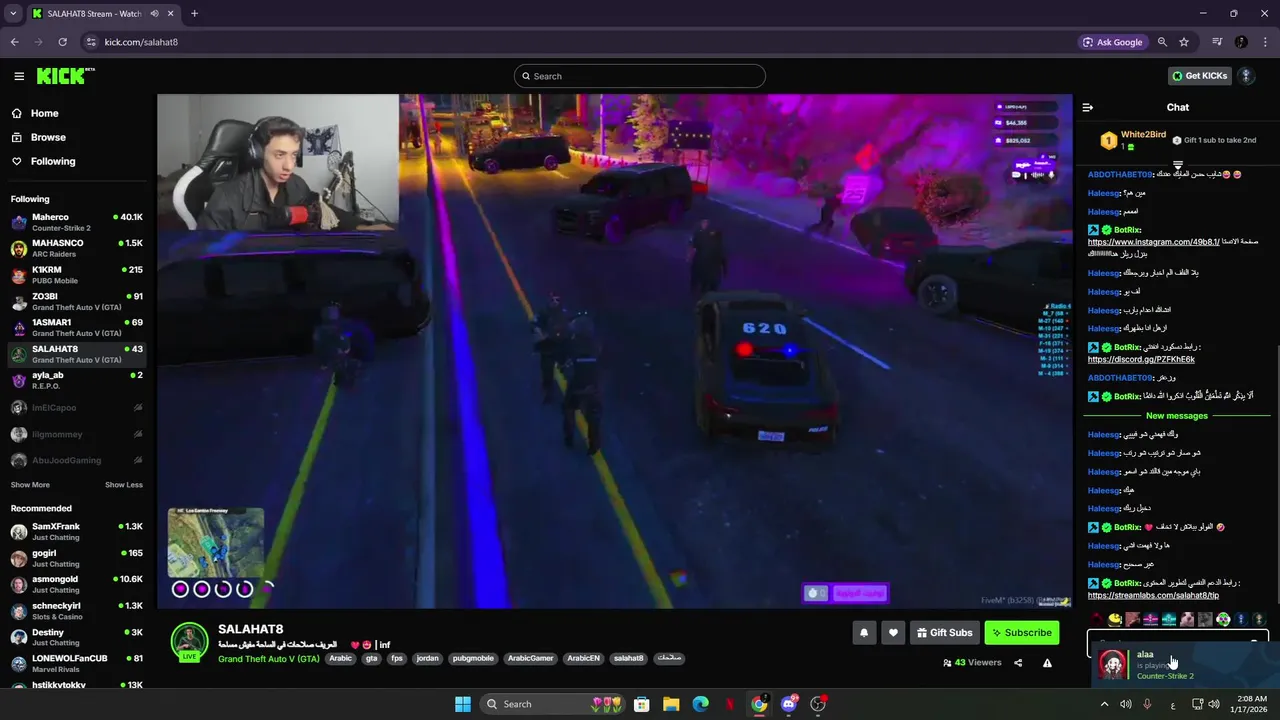Open K1KRM channel in Following
Viewport: 1280px width, 720px height.
click(x=76, y=275)
